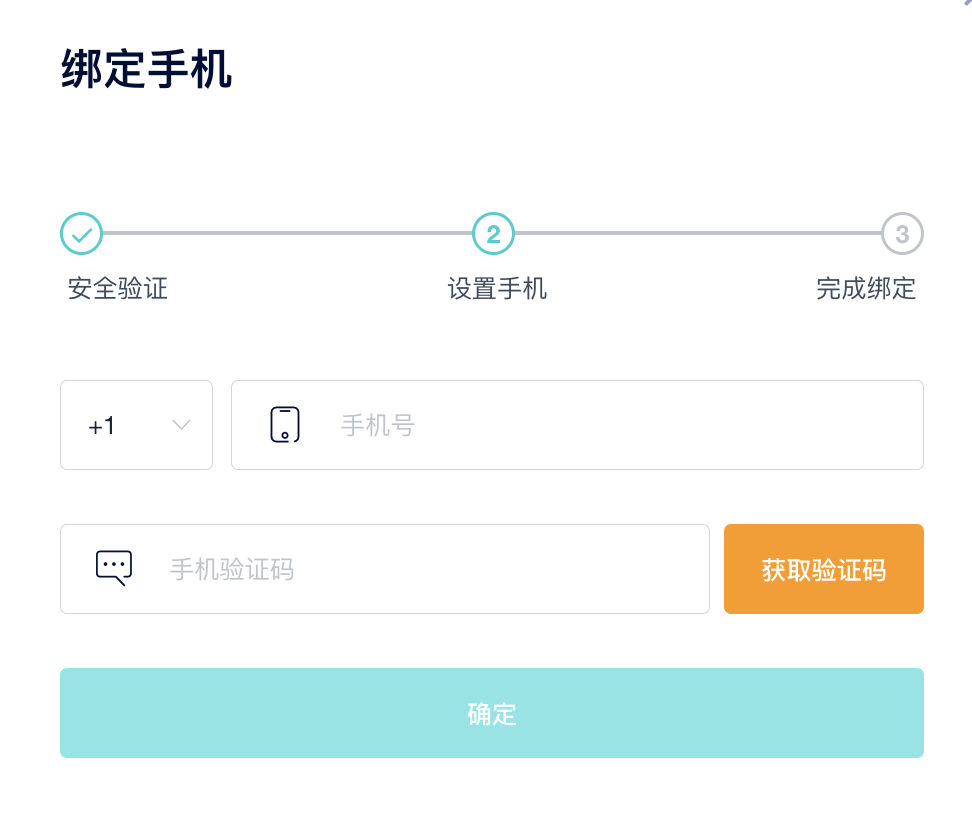The width and height of the screenshot is (972, 836).
Task: Select the 安全验证 step label
Action: point(118,289)
